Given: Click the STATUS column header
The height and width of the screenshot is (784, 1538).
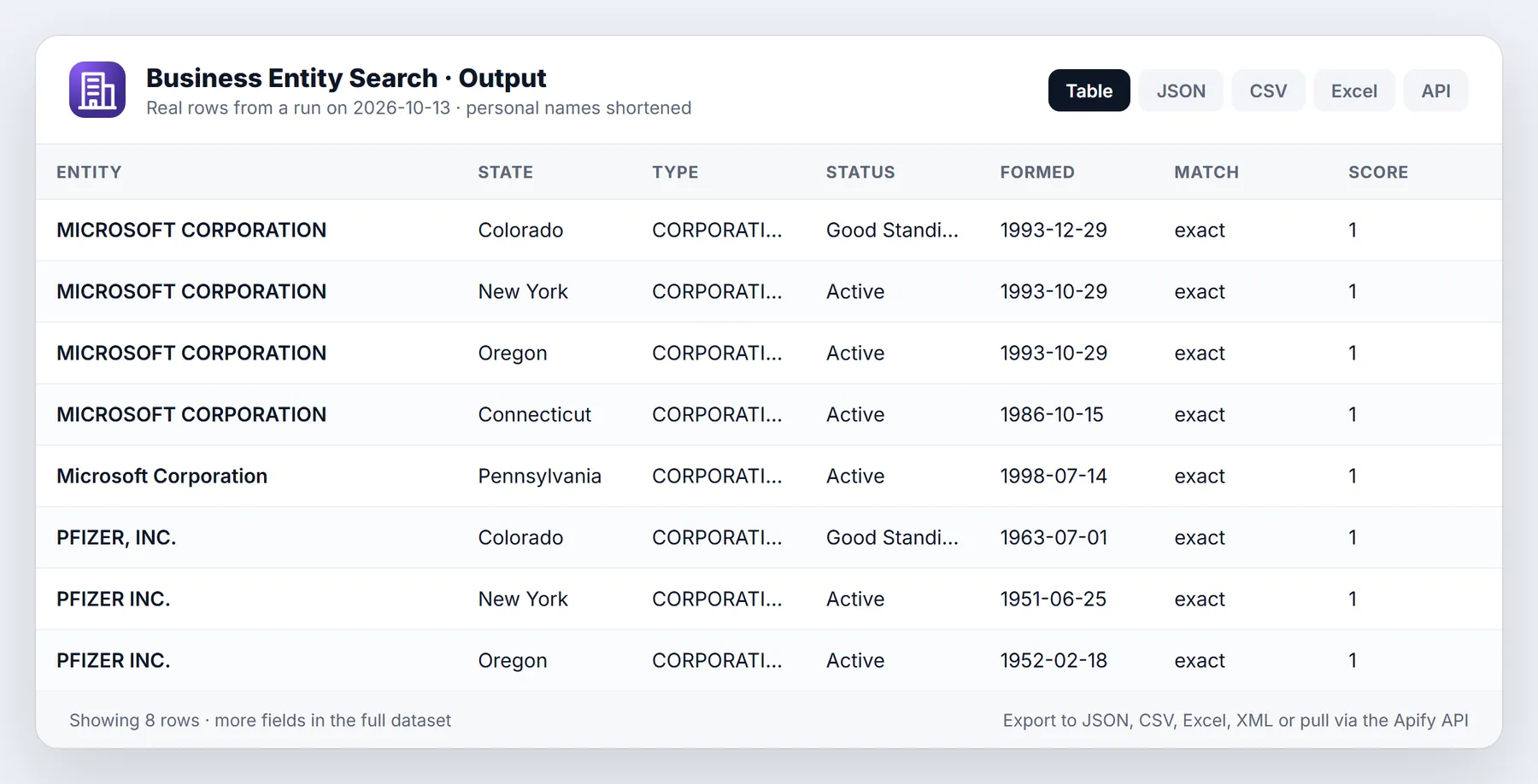Looking at the screenshot, I should click(860, 172).
